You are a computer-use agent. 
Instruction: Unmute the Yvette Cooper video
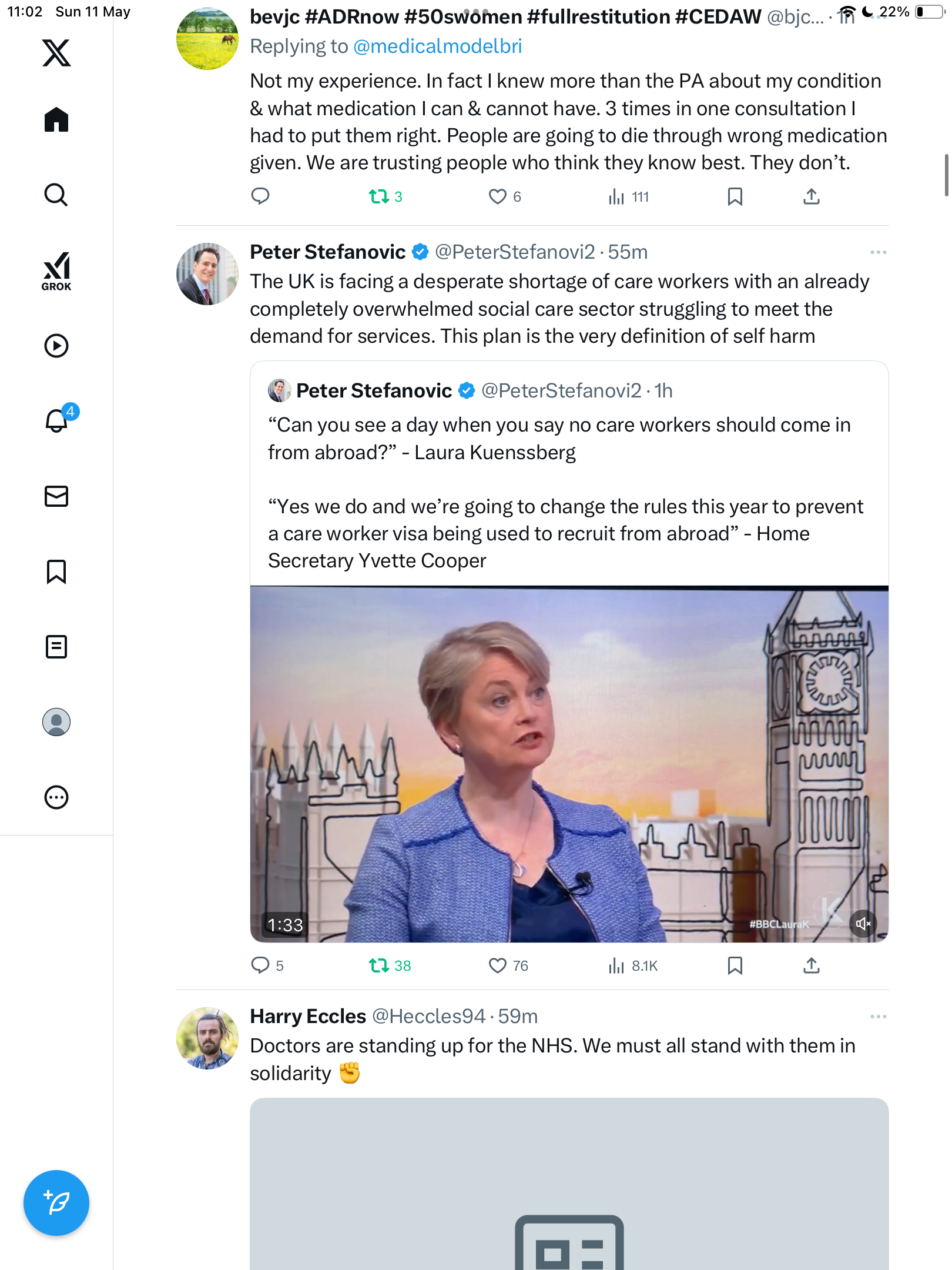click(x=863, y=924)
